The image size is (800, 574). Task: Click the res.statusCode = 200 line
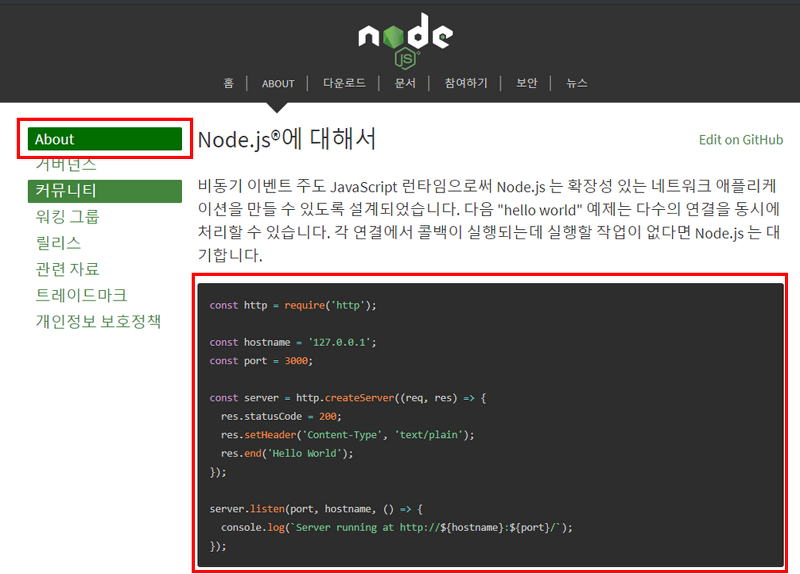click(281, 416)
